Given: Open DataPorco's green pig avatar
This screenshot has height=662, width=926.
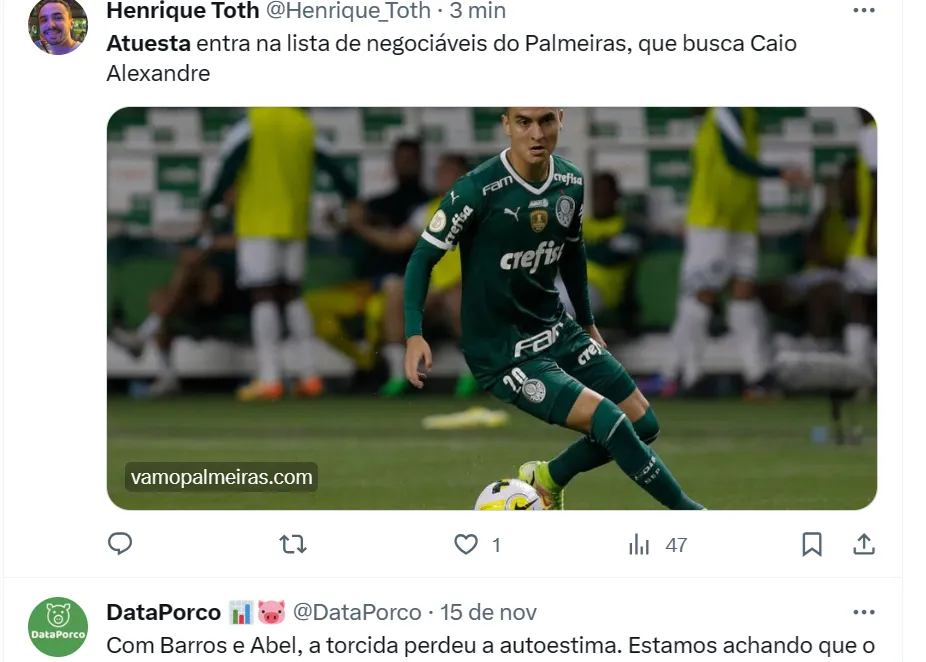Looking at the screenshot, I should (x=58, y=627).
